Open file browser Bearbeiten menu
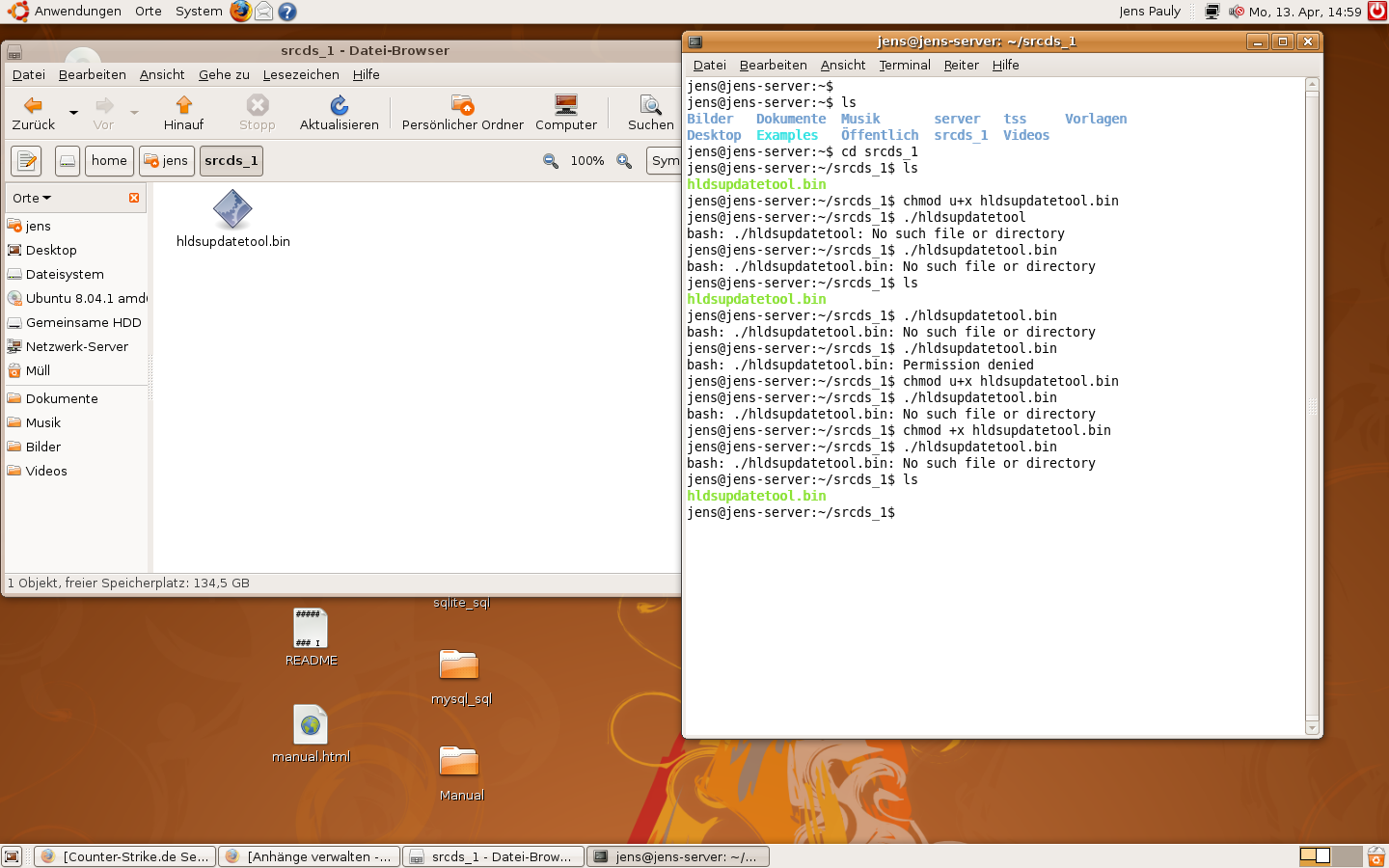The height and width of the screenshot is (868, 1389). 92,74
